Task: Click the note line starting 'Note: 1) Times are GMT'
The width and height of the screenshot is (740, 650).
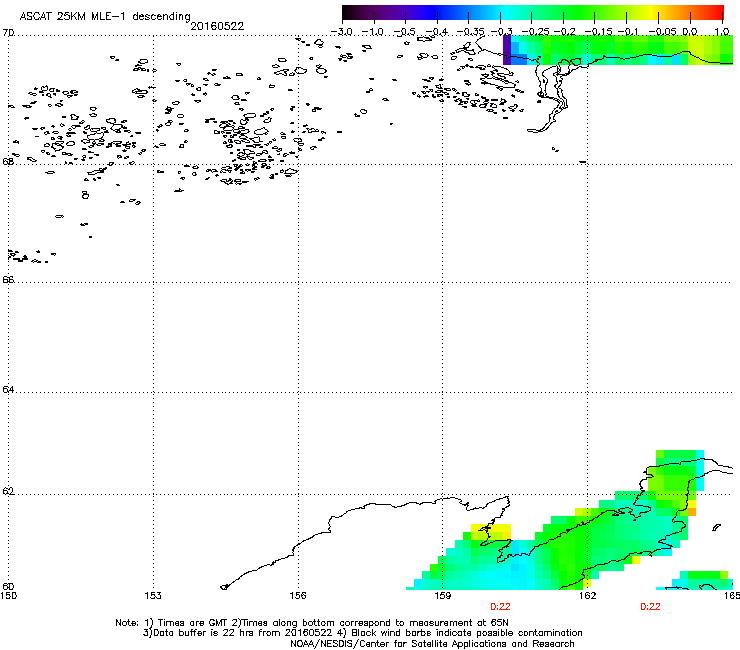Action: [311, 623]
